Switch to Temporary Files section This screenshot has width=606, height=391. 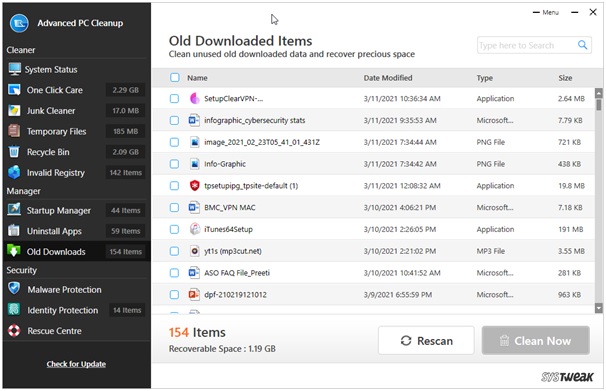(x=77, y=131)
